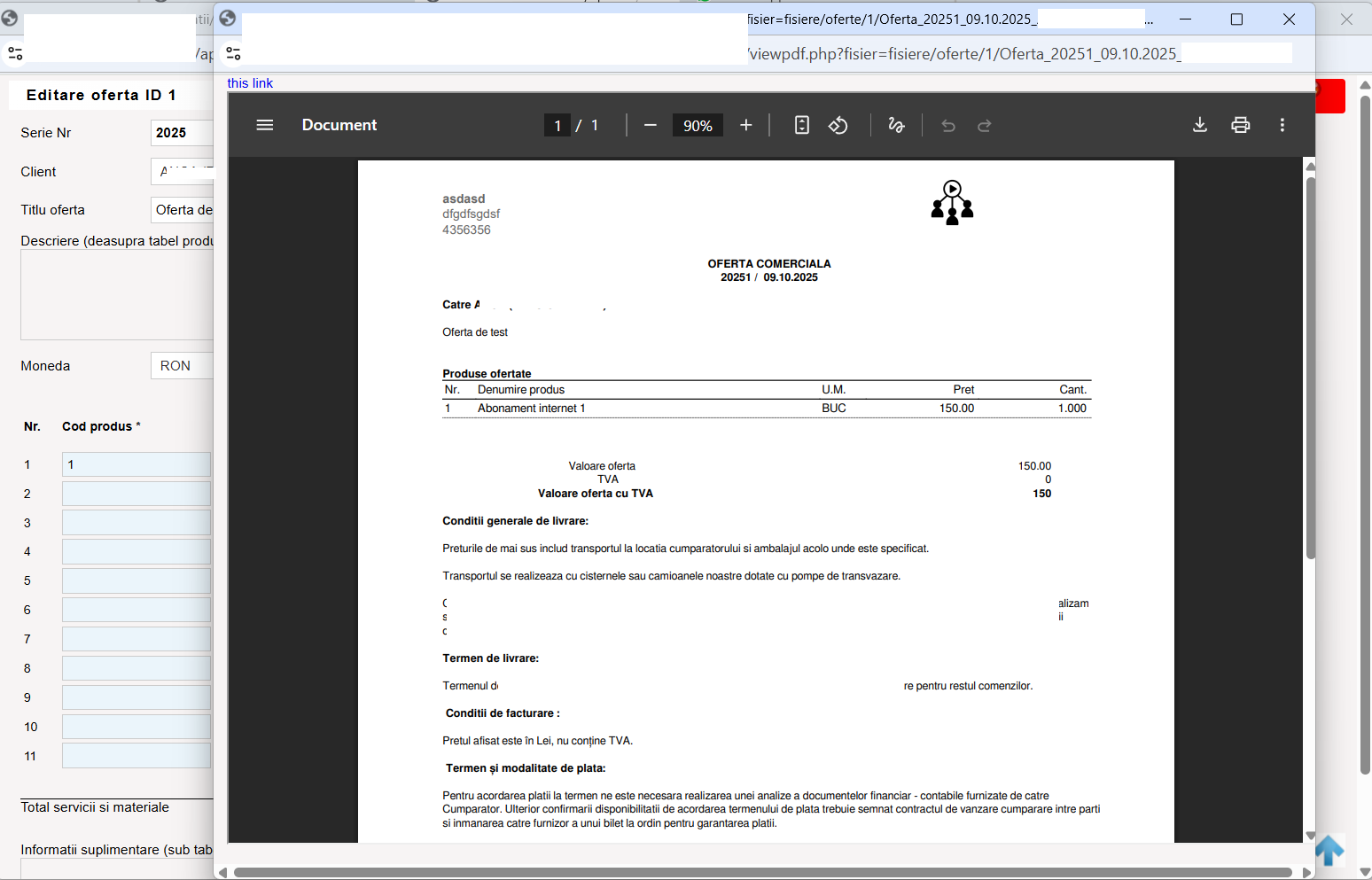Click the blue back-to-top arrow
This screenshot has width=1372, height=880.
(1329, 851)
